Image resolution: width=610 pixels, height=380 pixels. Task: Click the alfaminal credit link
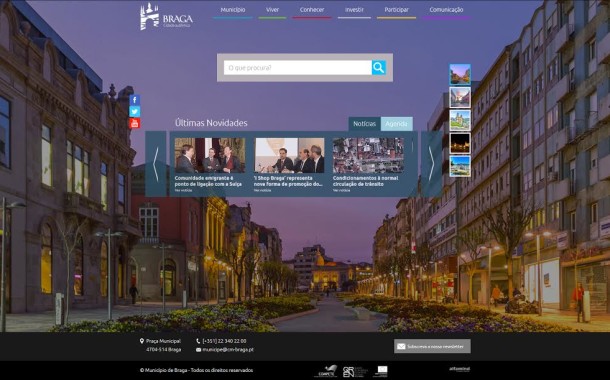[459, 369]
